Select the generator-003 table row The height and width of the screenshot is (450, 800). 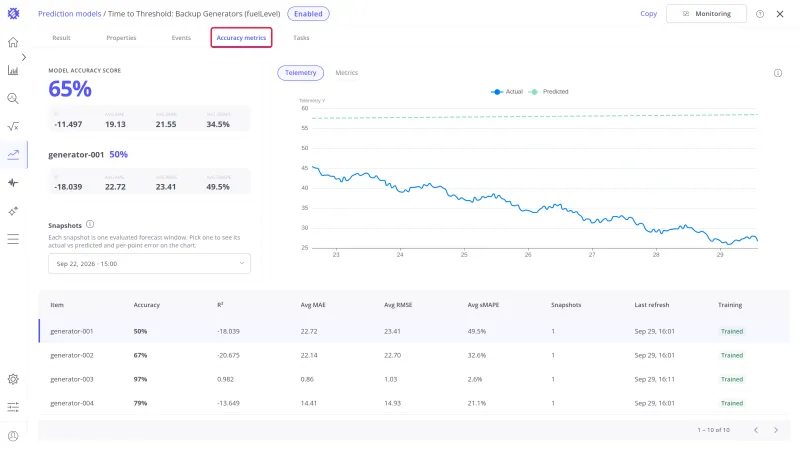[414, 379]
